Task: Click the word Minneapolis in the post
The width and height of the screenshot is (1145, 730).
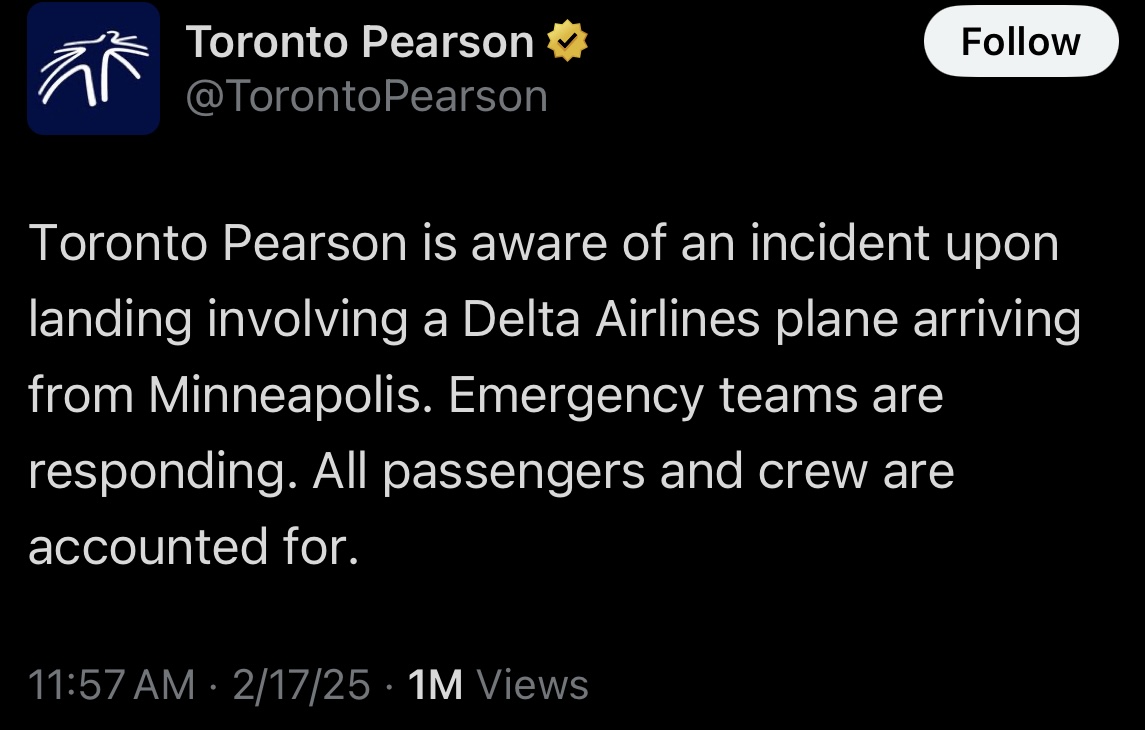Action: (285, 395)
